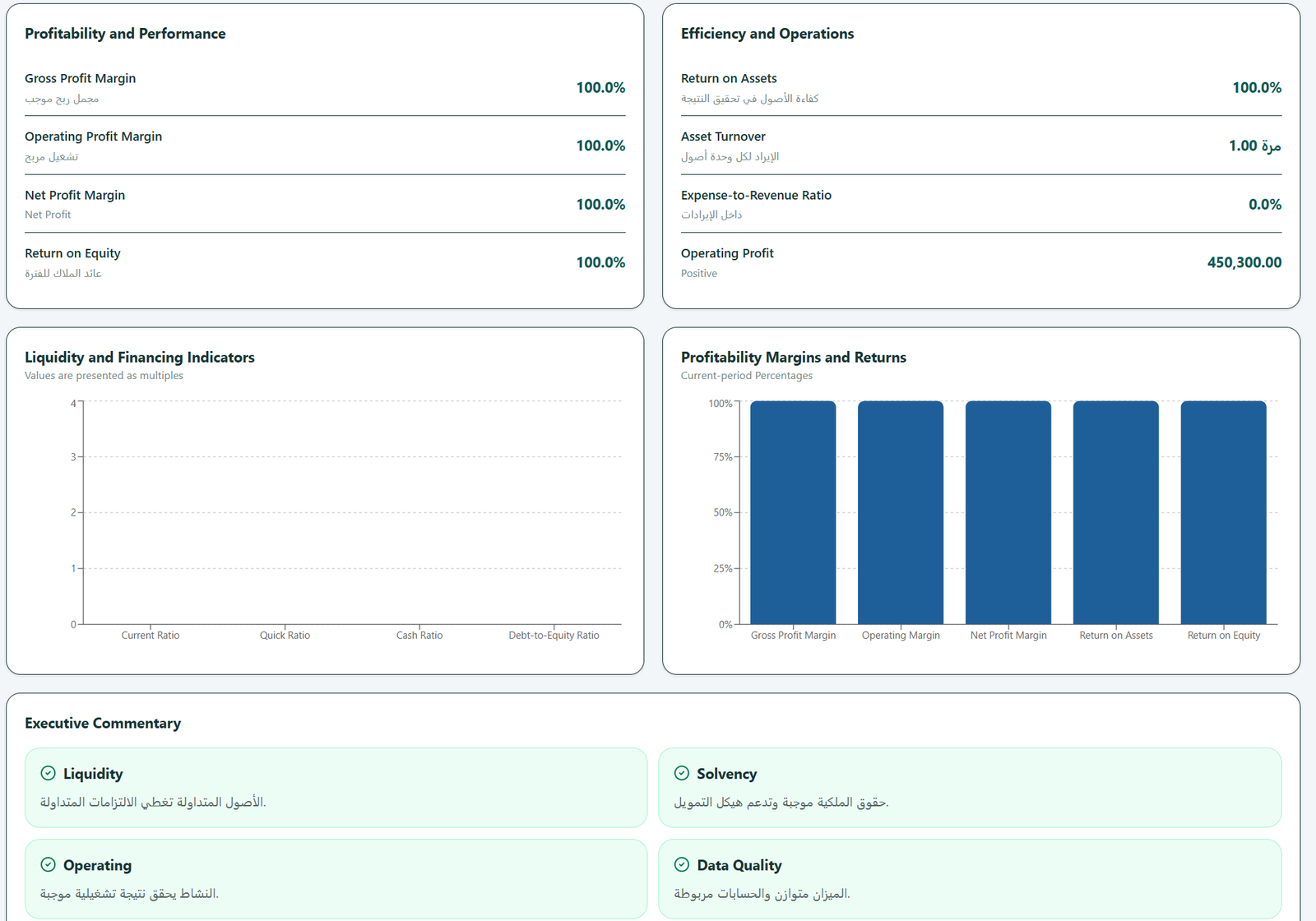The width and height of the screenshot is (1316, 921).
Task: Click the 0.0% expense ratio value
Action: [x=1265, y=205]
